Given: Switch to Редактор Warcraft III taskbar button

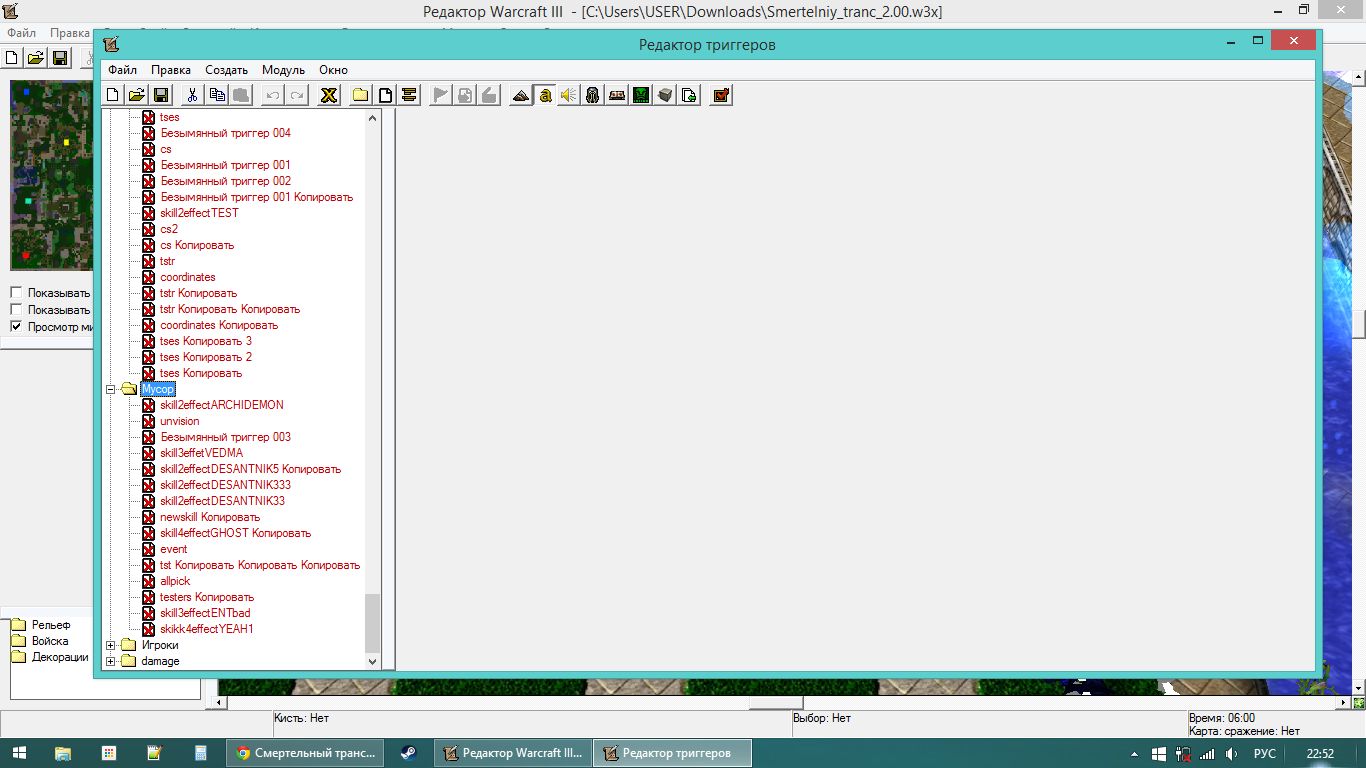Looking at the screenshot, I should click(513, 753).
